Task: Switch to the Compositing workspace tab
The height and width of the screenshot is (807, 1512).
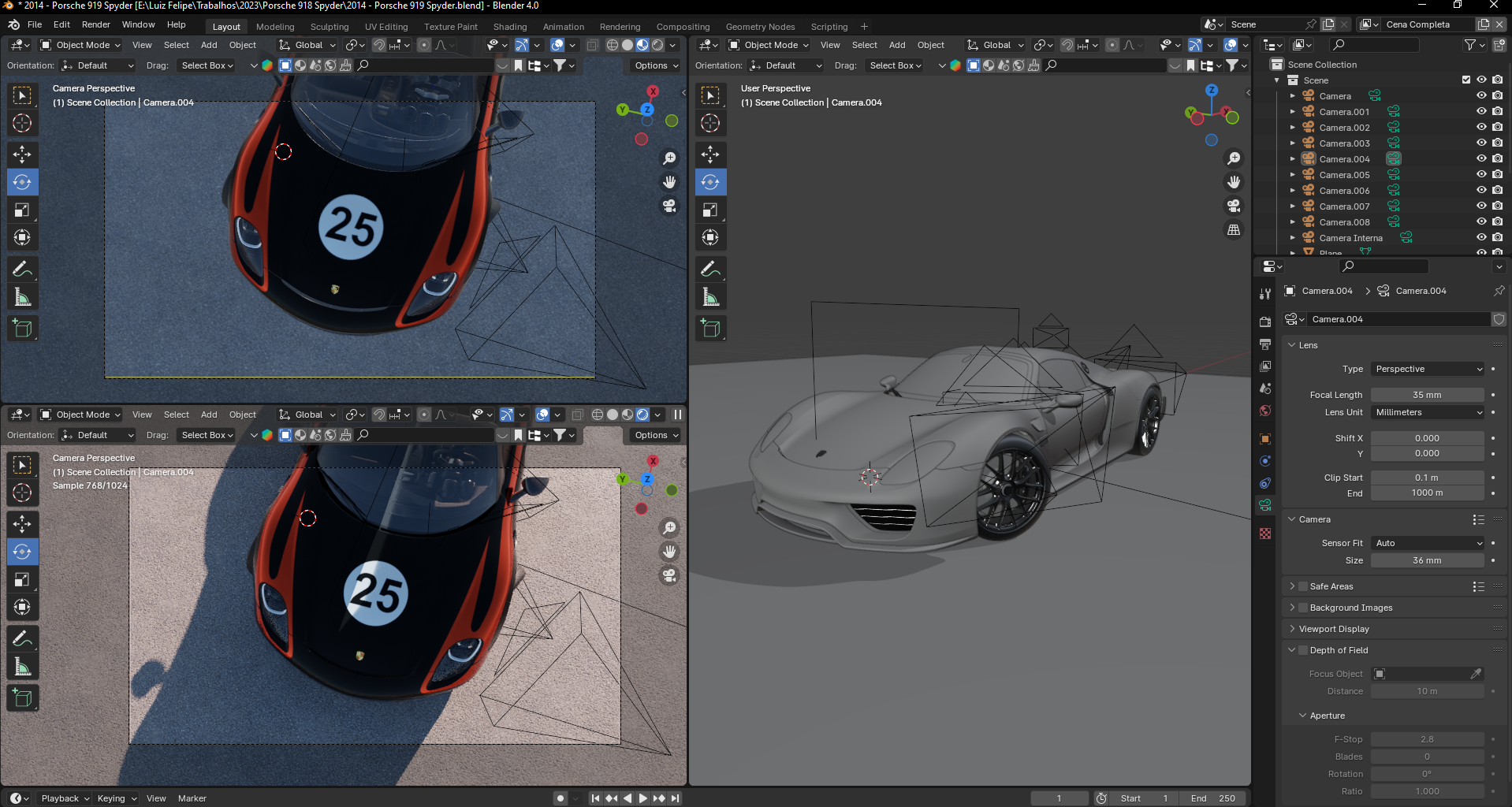Action: [683, 26]
